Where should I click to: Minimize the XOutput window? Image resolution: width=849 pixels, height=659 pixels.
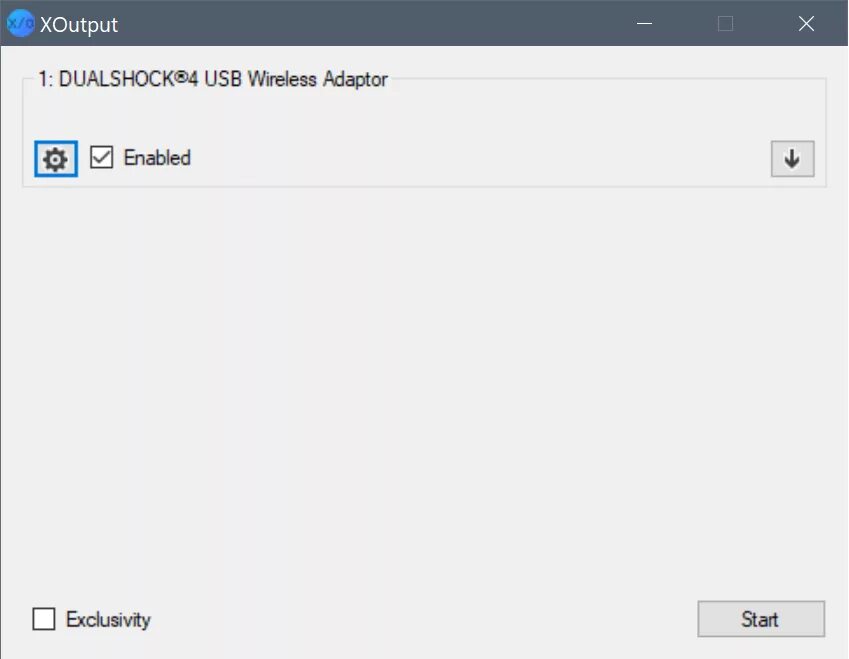point(644,23)
